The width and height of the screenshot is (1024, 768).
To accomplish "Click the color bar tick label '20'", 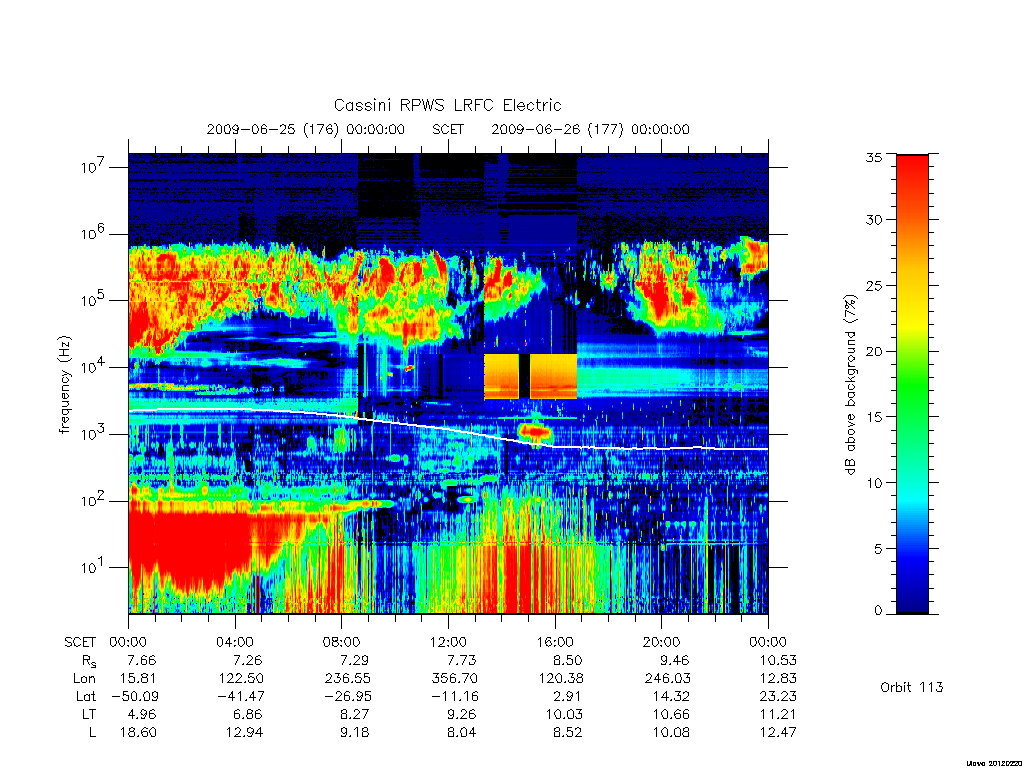I will [x=874, y=351].
